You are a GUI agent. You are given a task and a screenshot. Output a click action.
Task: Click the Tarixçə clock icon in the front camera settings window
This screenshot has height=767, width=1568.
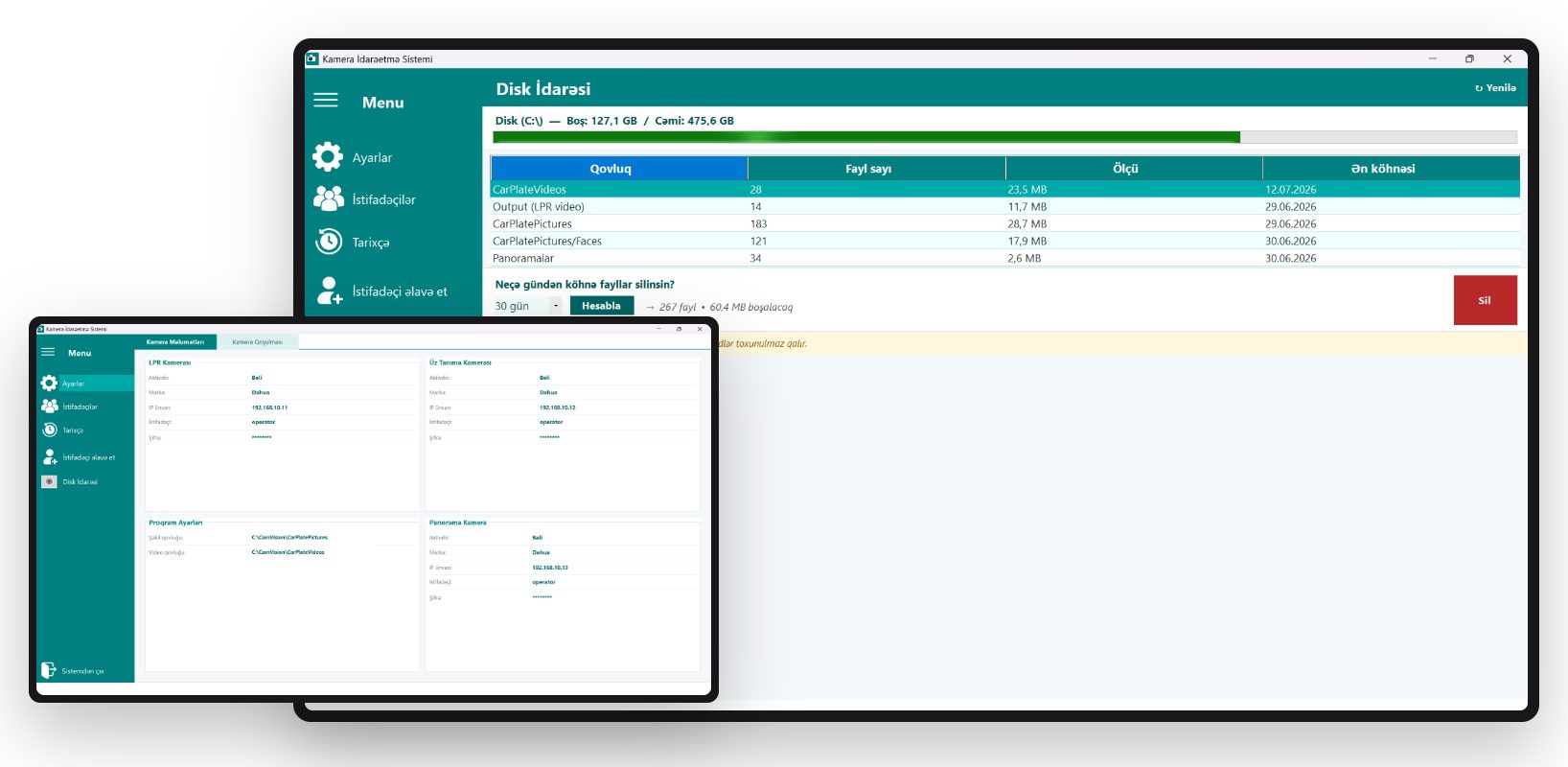coord(50,430)
